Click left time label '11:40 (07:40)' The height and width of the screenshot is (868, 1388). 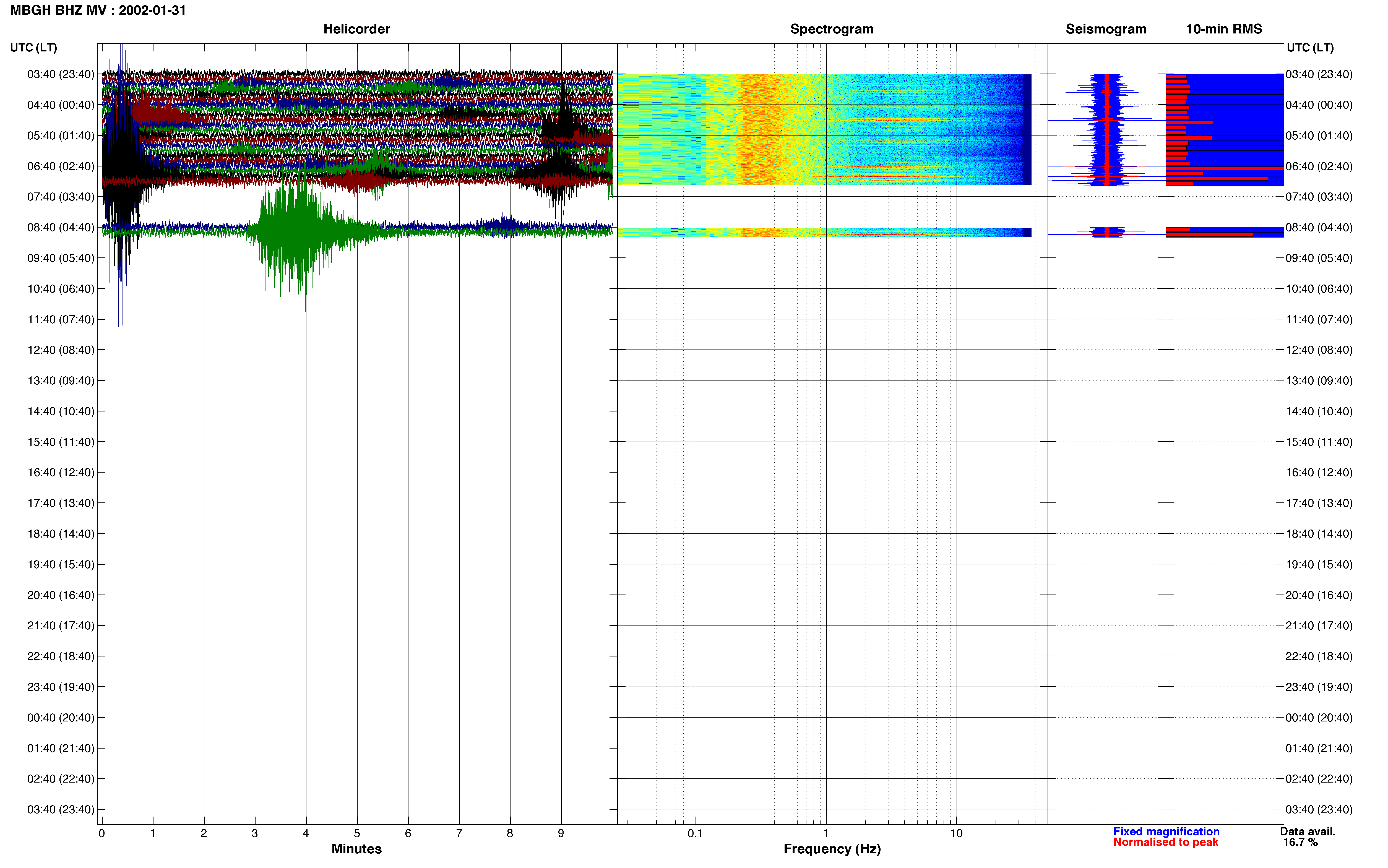pyautogui.click(x=61, y=319)
